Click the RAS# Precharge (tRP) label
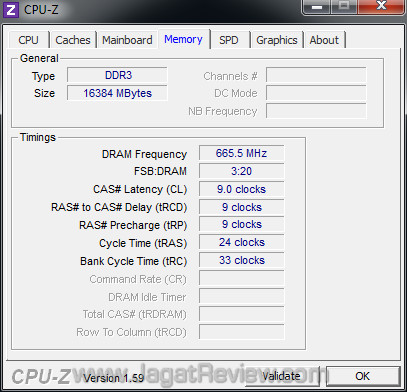Screen dimensions: 407x392 133,225
